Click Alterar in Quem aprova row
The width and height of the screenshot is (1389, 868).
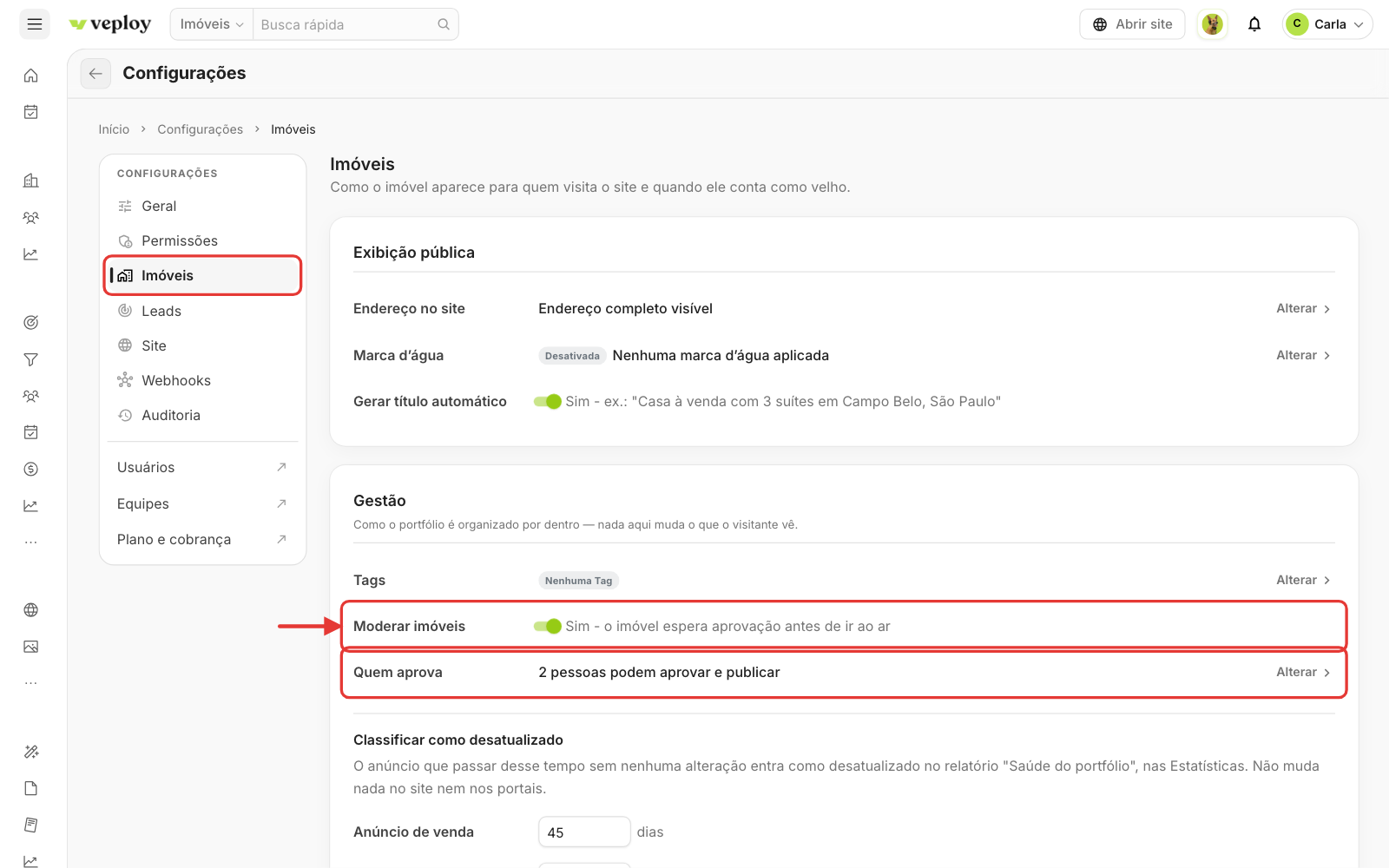click(x=1303, y=672)
